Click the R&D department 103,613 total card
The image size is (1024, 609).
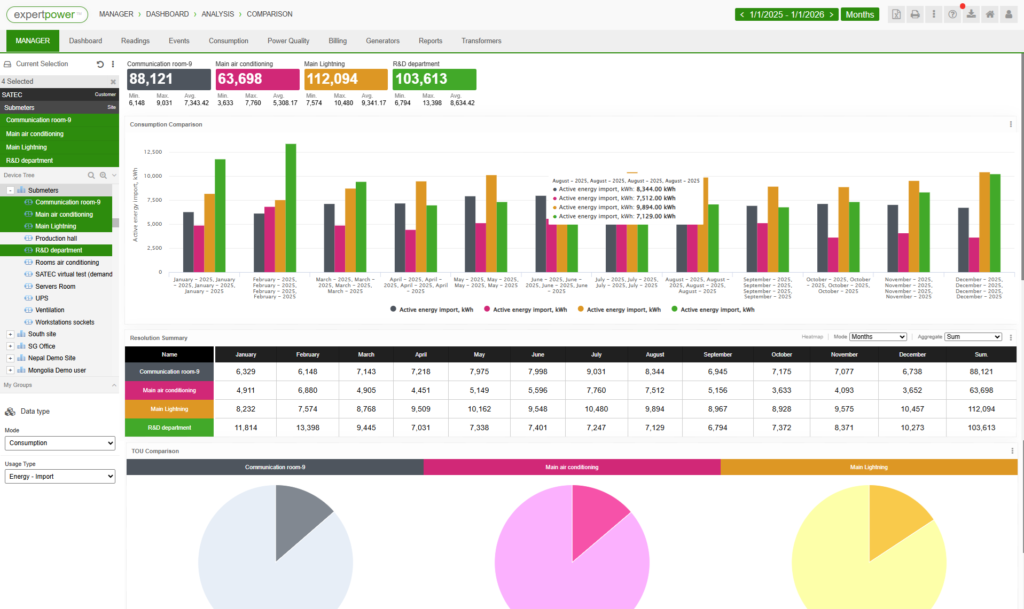(x=434, y=80)
